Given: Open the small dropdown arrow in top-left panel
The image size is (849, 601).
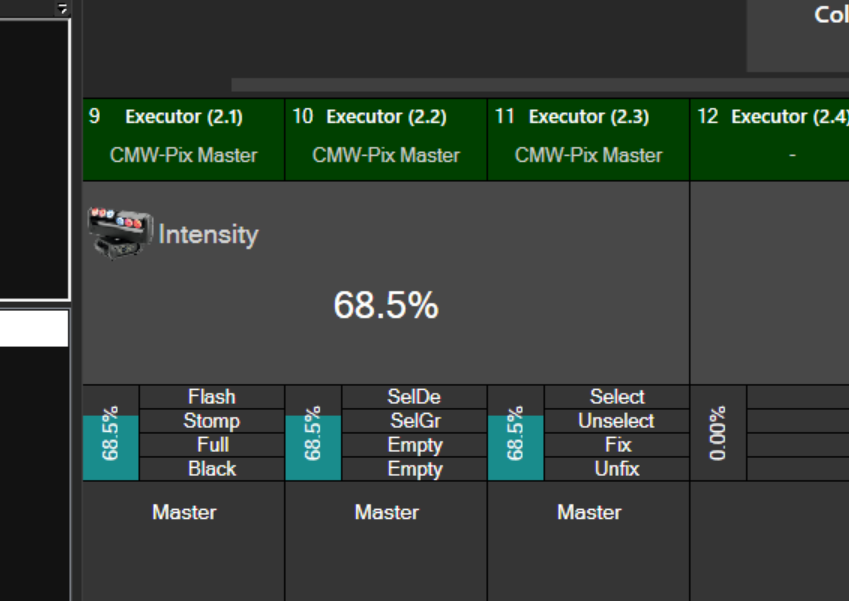Looking at the screenshot, I should coord(62,9).
